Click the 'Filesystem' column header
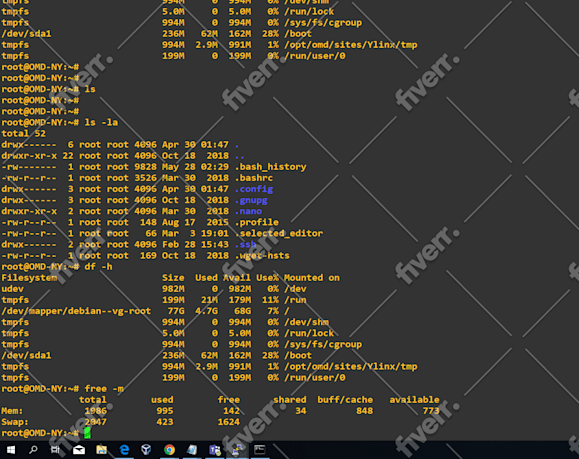The width and height of the screenshot is (579, 459). coord(29,278)
